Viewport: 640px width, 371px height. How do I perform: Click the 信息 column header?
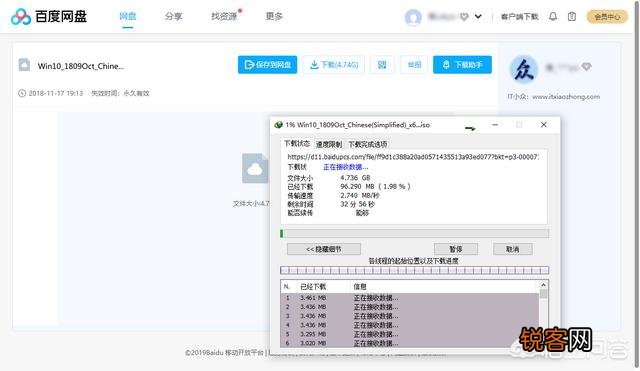coord(360,287)
